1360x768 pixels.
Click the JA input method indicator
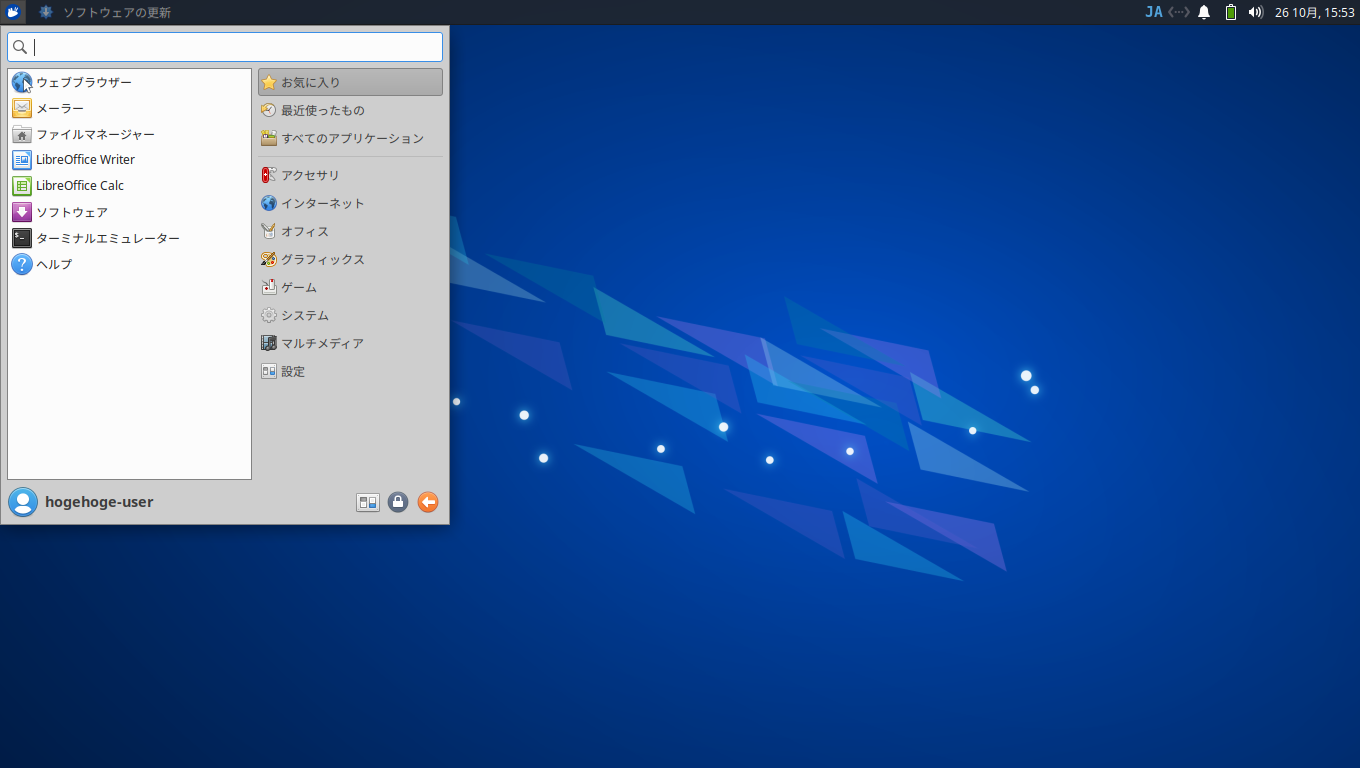(x=1154, y=12)
